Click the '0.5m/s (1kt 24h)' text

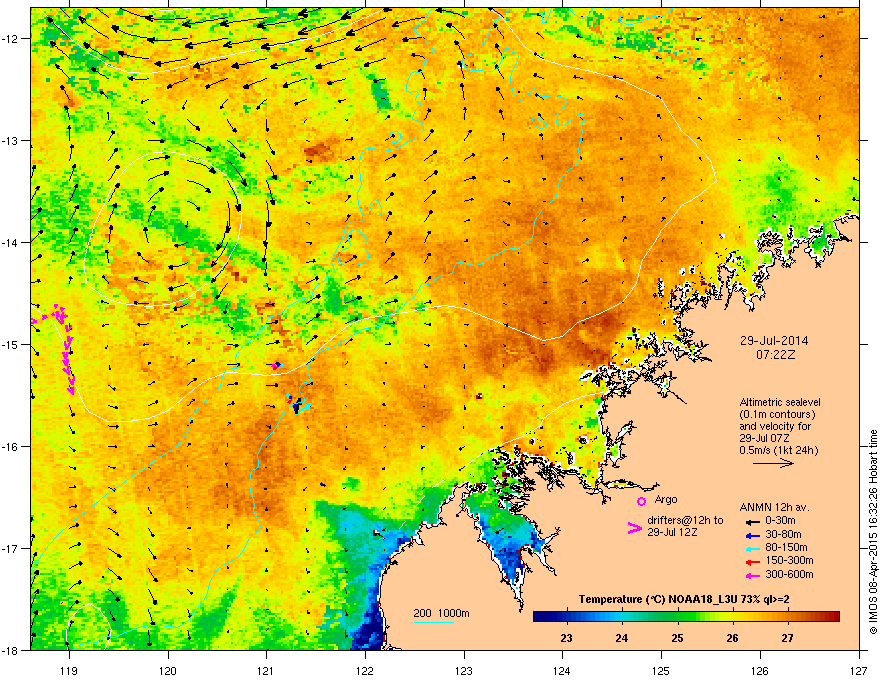click(x=778, y=450)
